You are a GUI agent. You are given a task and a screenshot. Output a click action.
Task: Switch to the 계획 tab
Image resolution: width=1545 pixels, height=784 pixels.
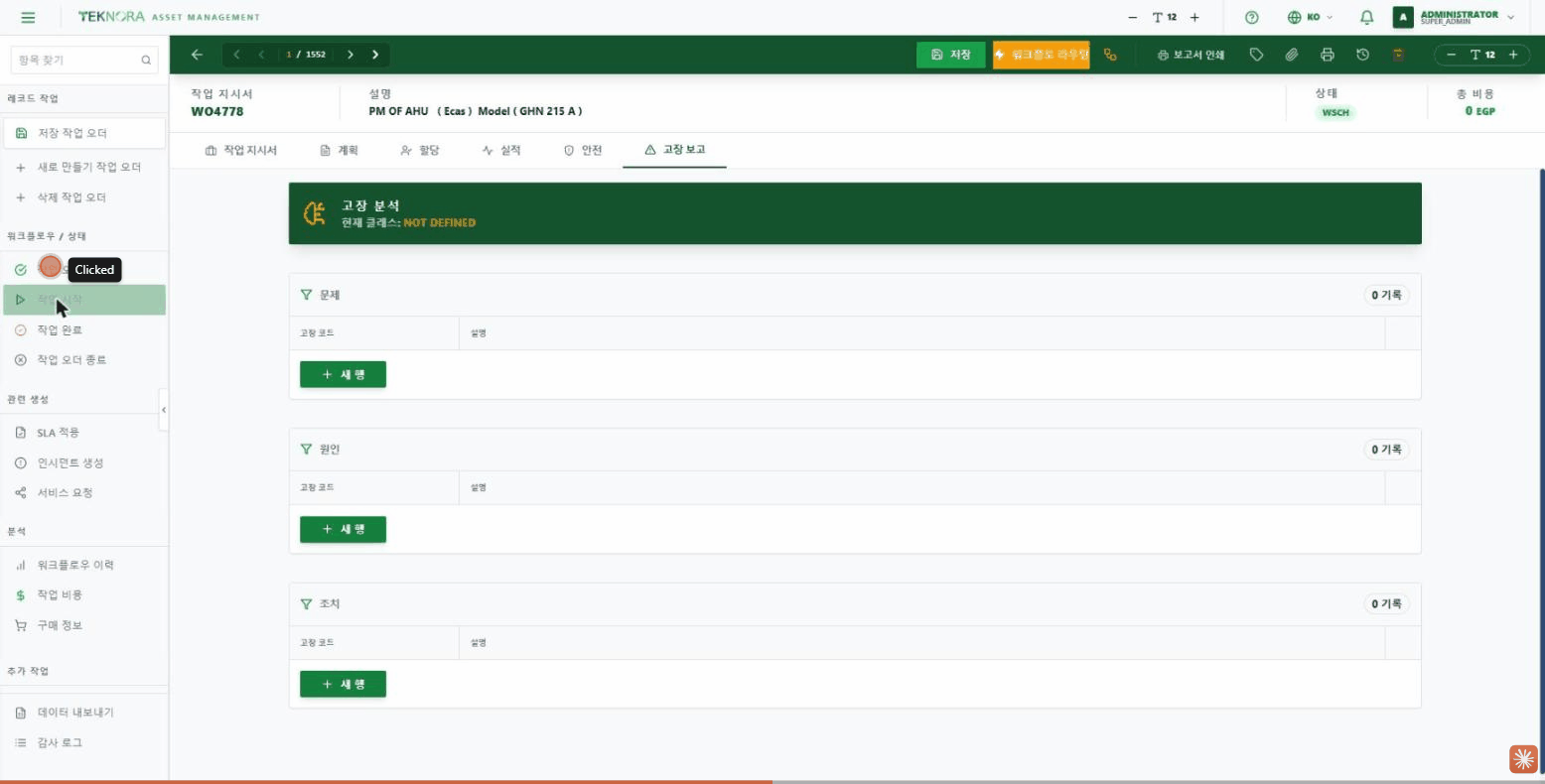pos(339,150)
